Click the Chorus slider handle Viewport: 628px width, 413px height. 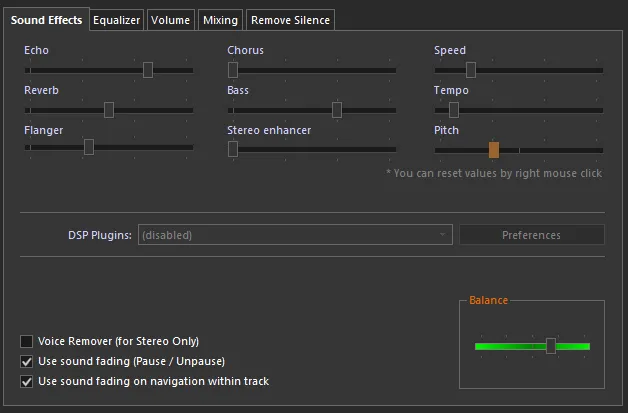[233, 70]
